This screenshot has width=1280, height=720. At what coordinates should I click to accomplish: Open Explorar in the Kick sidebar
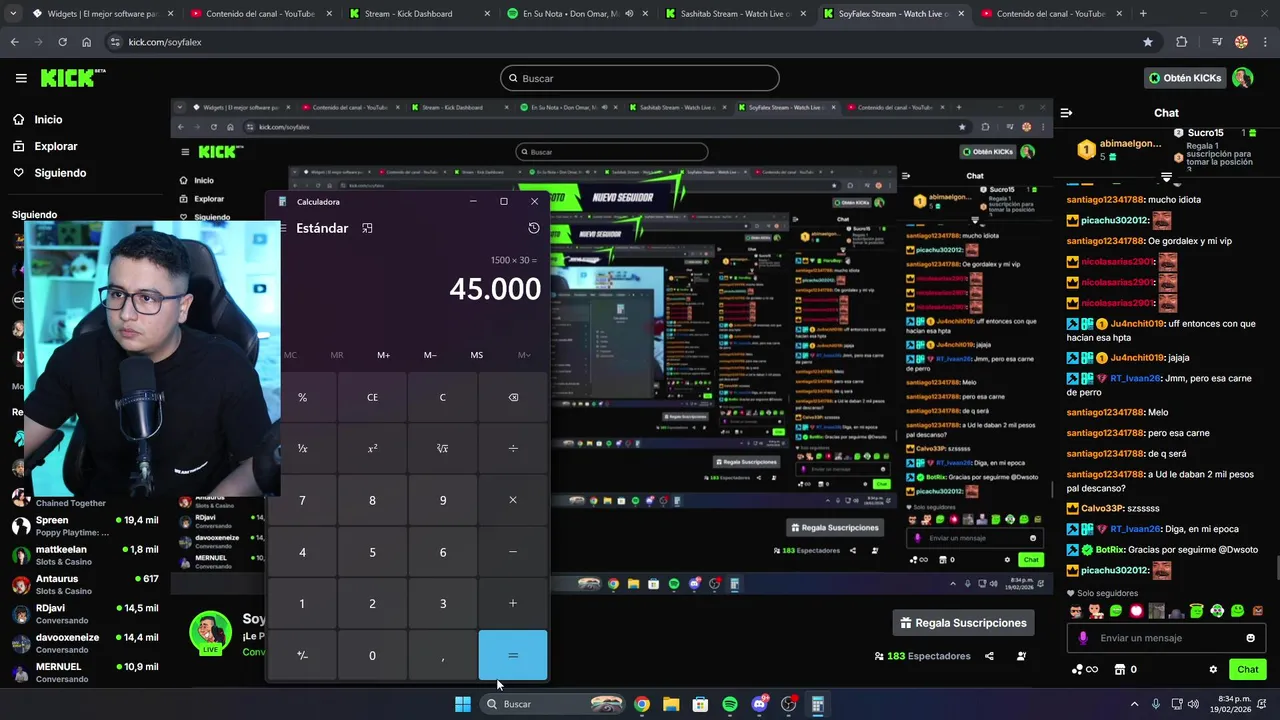click(56, 146)
